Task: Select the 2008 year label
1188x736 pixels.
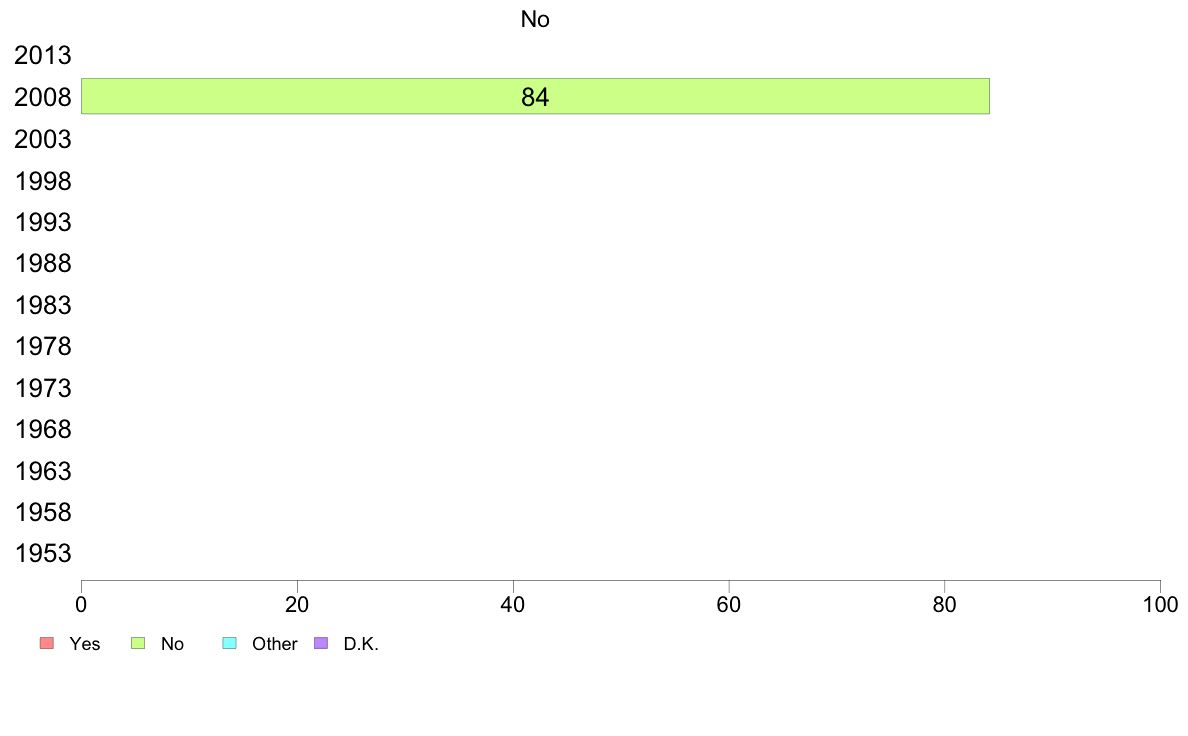Action: tap(42, 97)
